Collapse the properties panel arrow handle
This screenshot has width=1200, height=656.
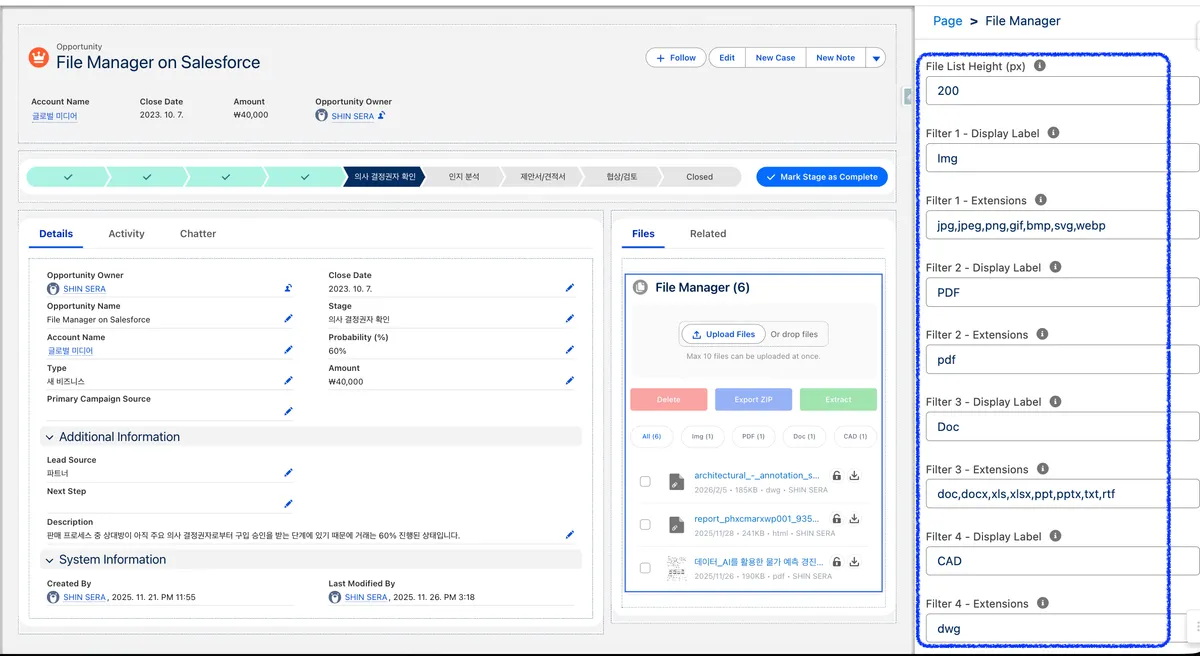tap(908, 96)
